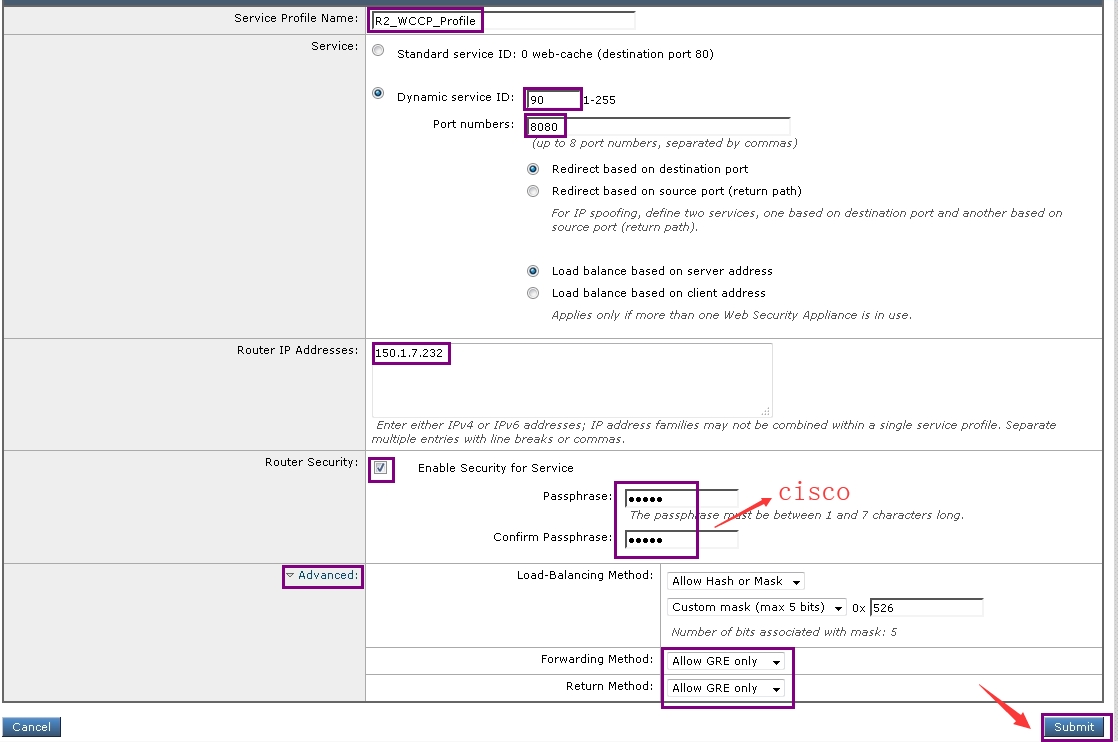Screen dimensions: 1118x742
Task: Select Standard service ID web-cache radio button
Action: (x=378, y=51)
